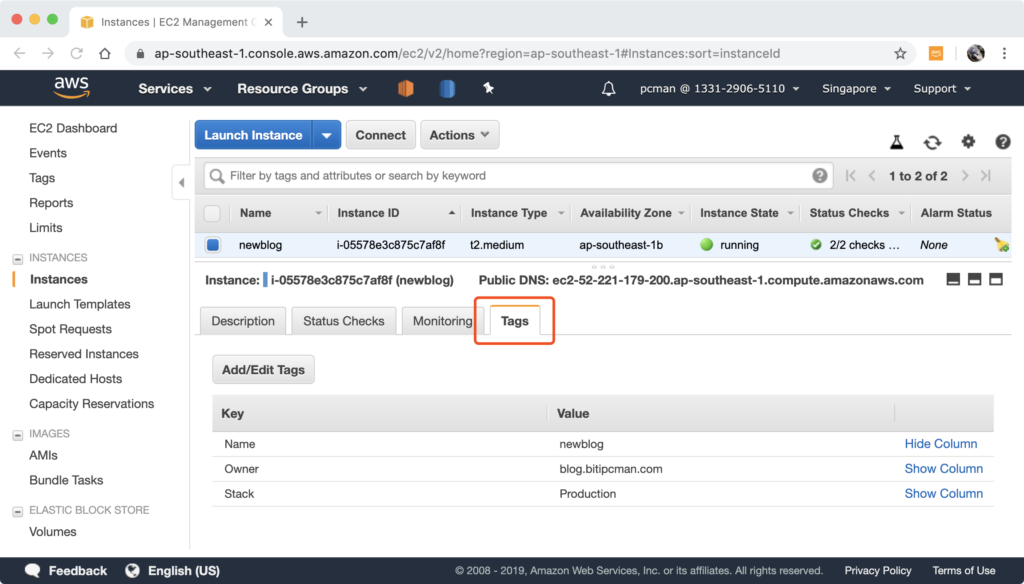Switch to the Status Checks tab
Screen dimensions: 1024x584
coord(344,321)
